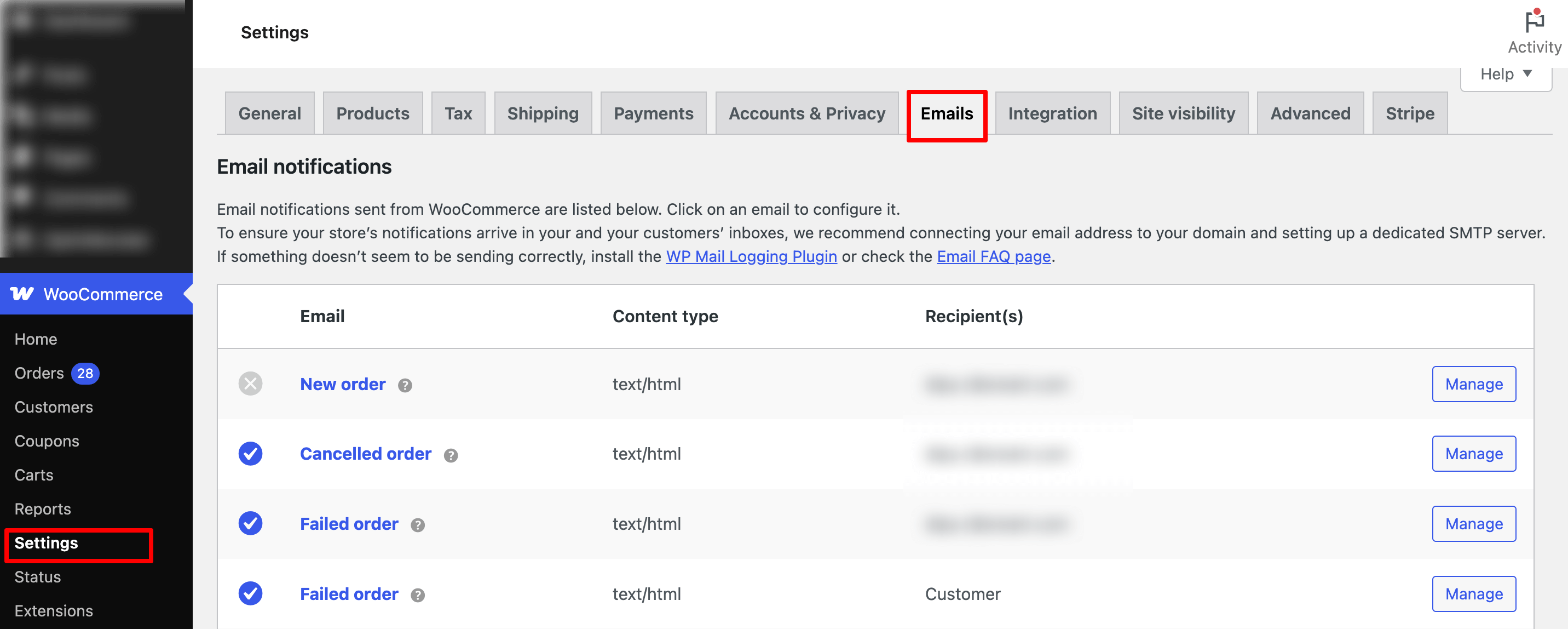Switch to Site visibility tab
The width and height of the screenshot is (1568, 629).
click(1183, 113)
